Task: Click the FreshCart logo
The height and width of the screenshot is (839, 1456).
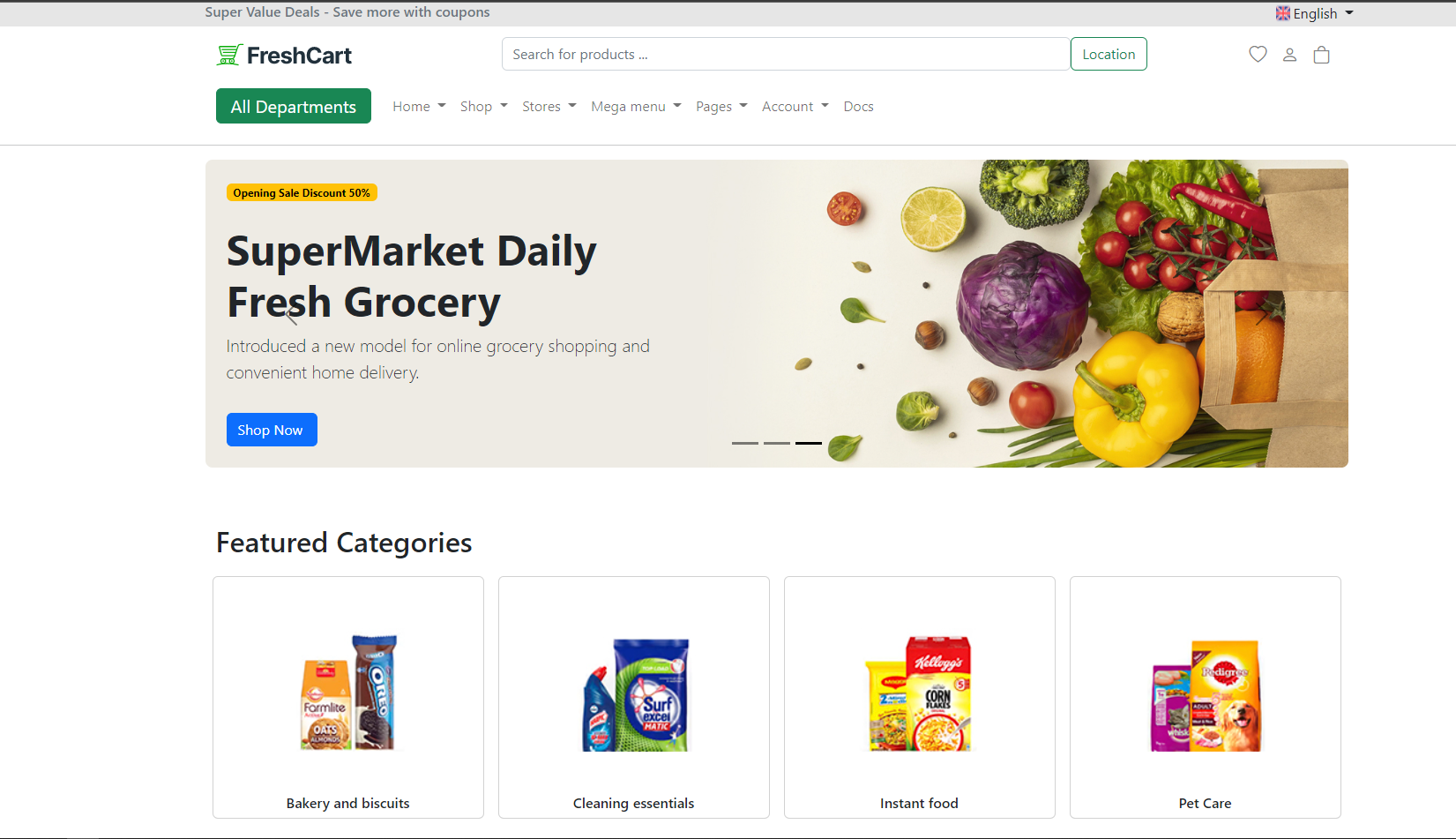Action: point(284,55)
